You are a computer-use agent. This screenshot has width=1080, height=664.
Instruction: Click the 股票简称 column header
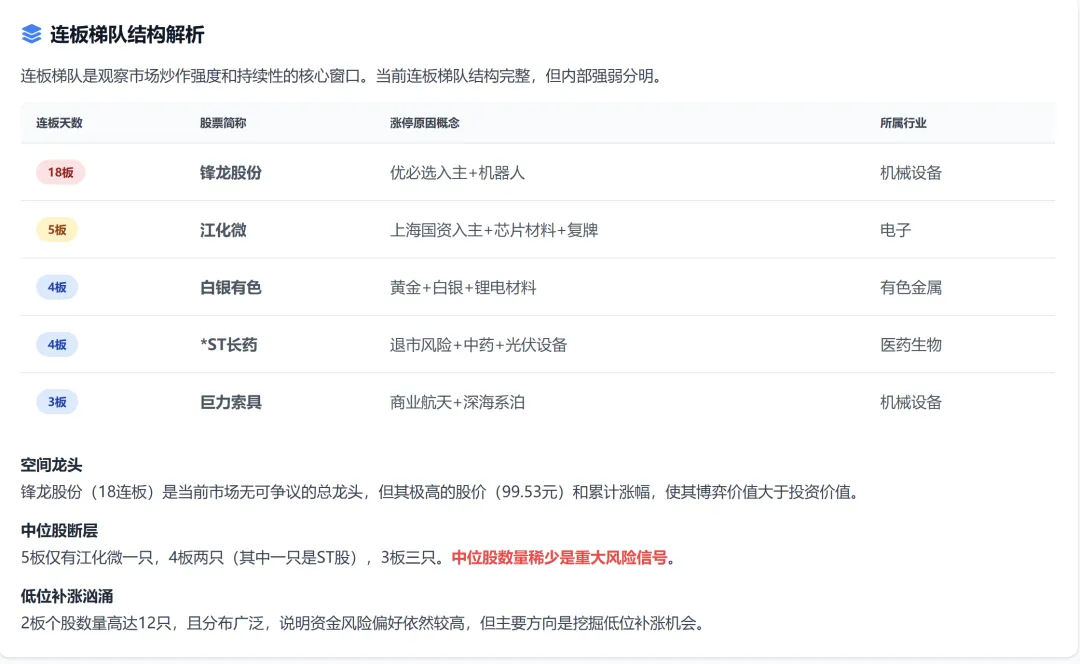223,123
